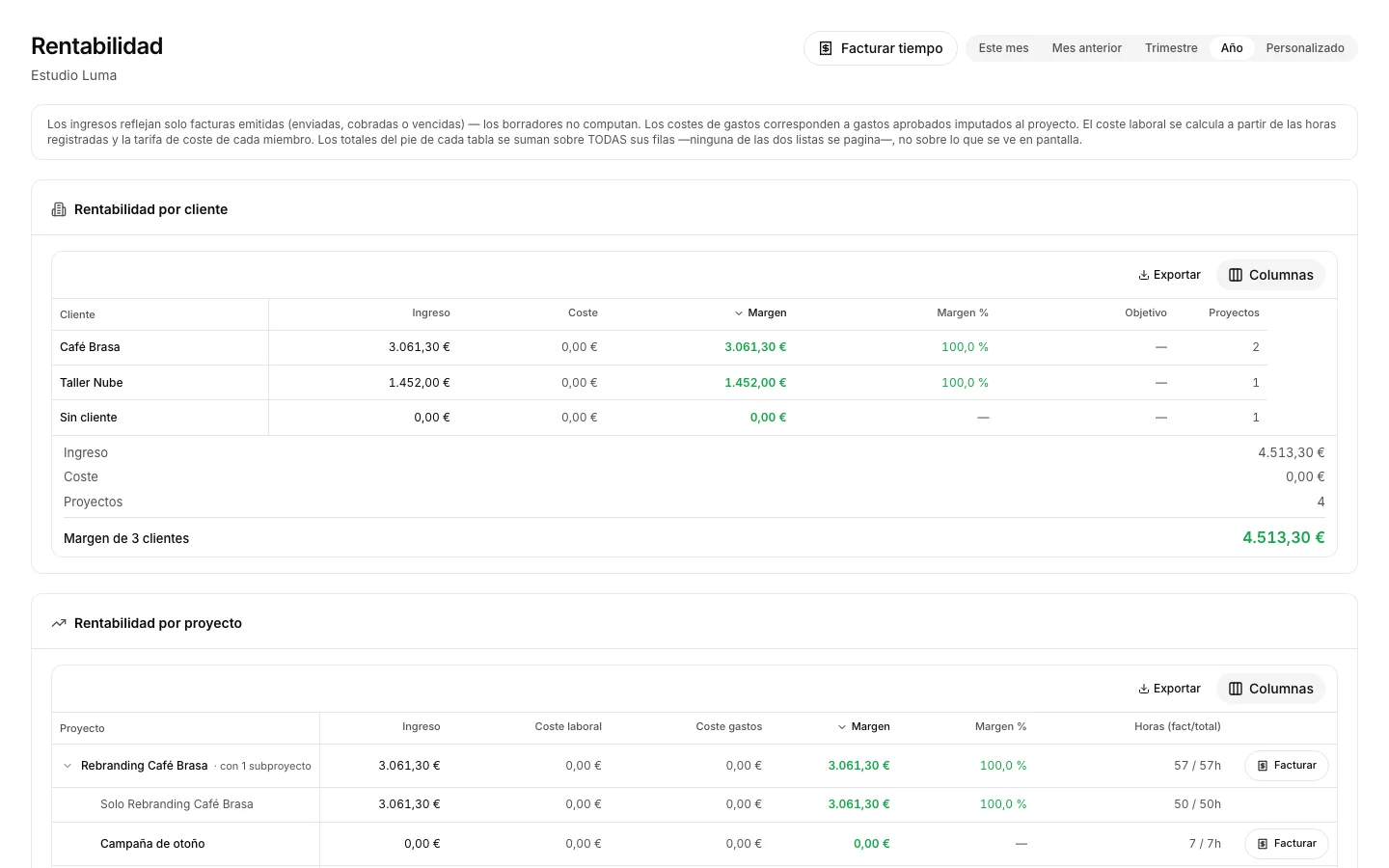Click the Estudio Luma subtitle
Screen dimensions: 1389x868
point(73,75)
